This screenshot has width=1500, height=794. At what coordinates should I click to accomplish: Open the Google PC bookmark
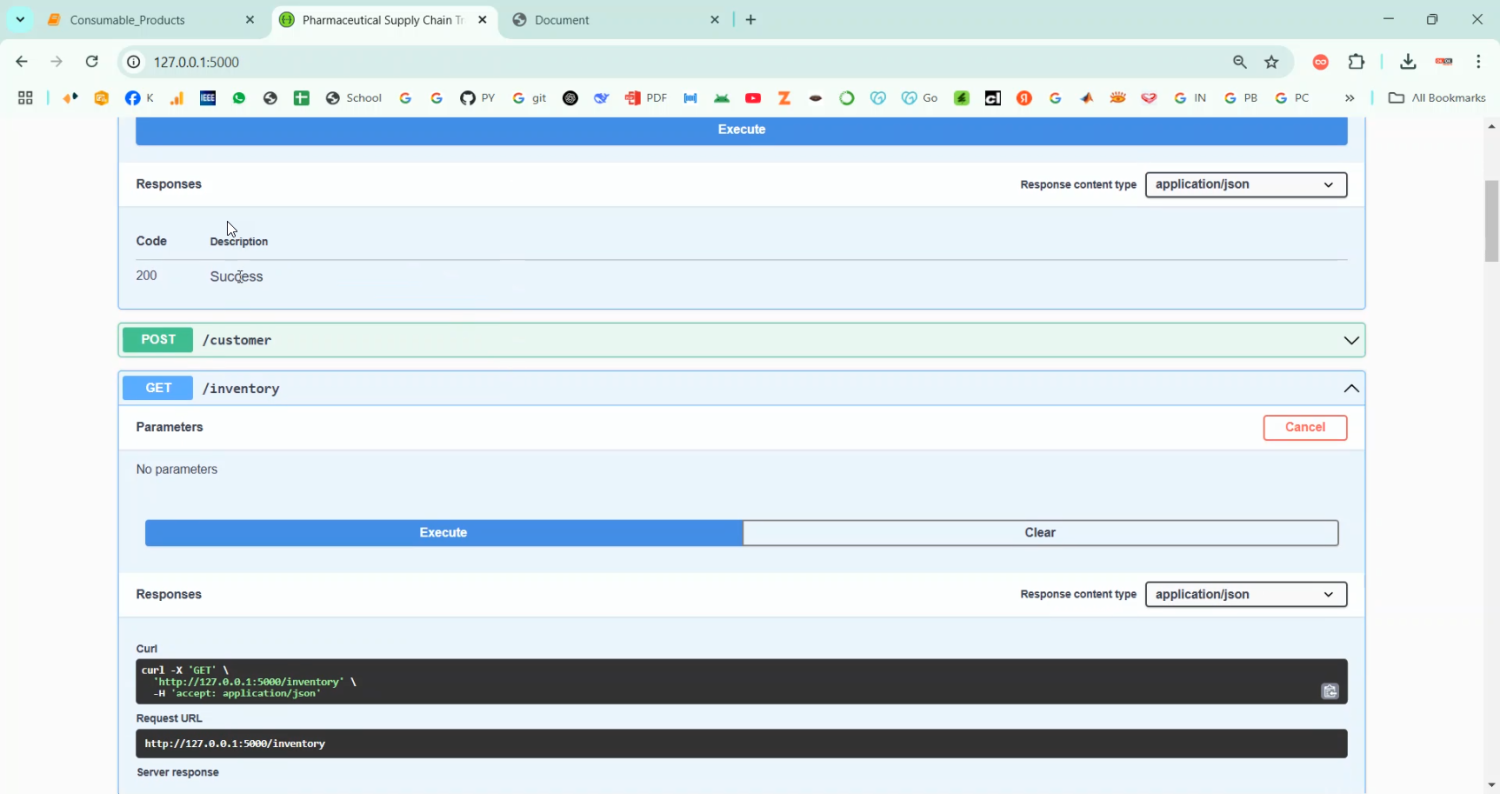pyautogui.click(x=1293, y=98)
